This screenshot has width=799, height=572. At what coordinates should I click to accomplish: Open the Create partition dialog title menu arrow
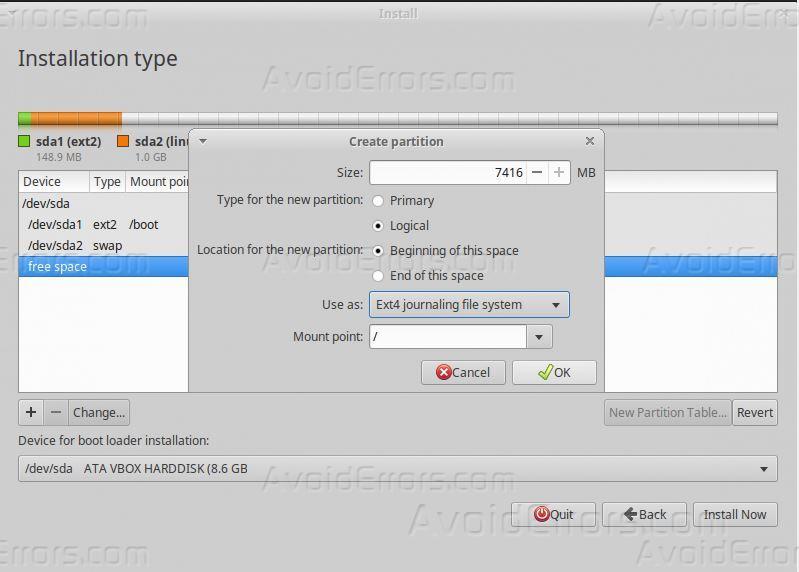(x=203, y=141)
